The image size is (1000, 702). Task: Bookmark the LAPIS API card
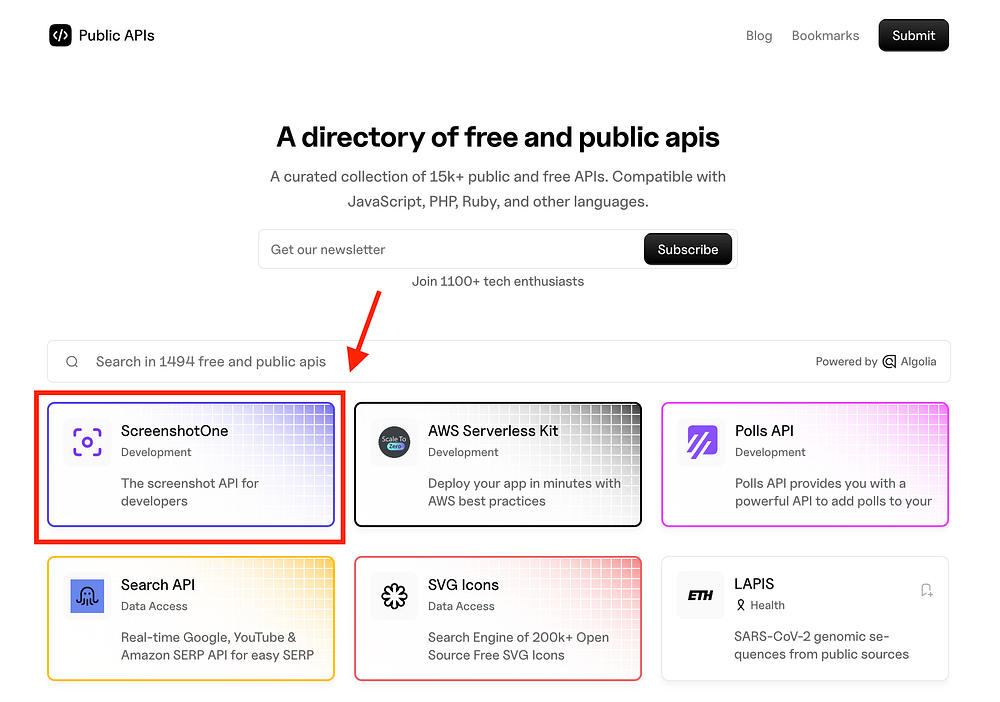click(x=927, y=590)
